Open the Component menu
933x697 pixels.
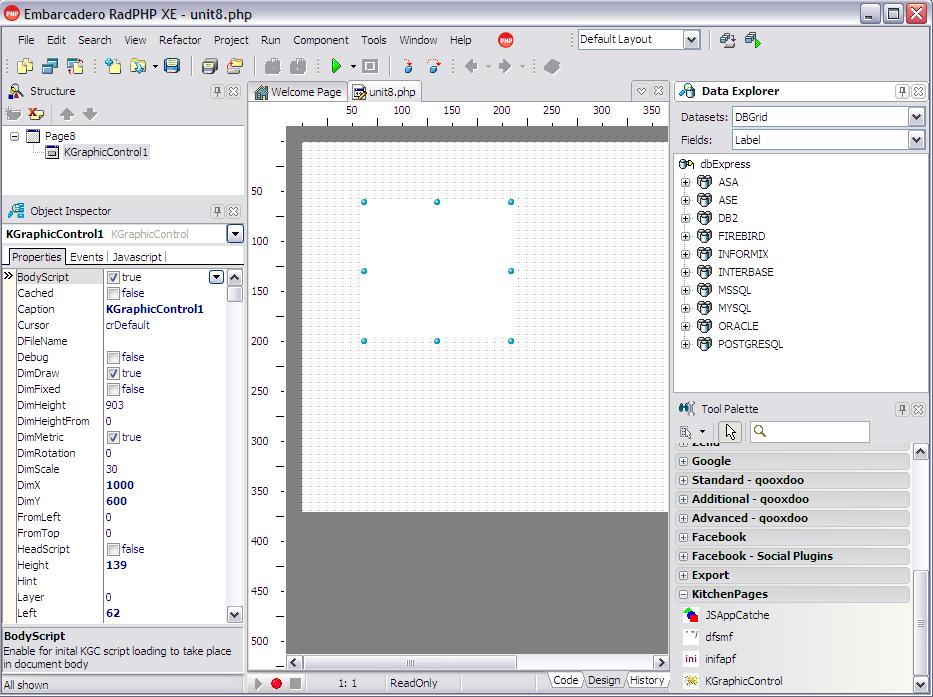pyautogui.click(x=321, y=40)
